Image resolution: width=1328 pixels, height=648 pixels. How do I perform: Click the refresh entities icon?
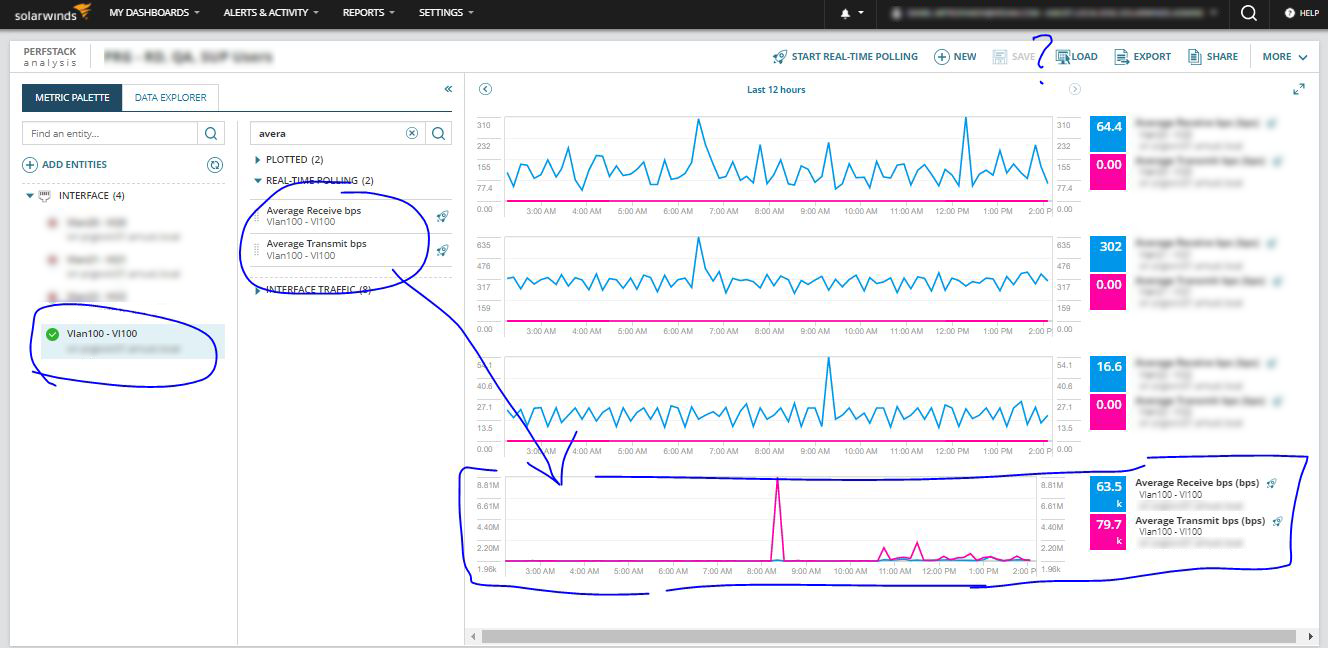pos(214,165)
